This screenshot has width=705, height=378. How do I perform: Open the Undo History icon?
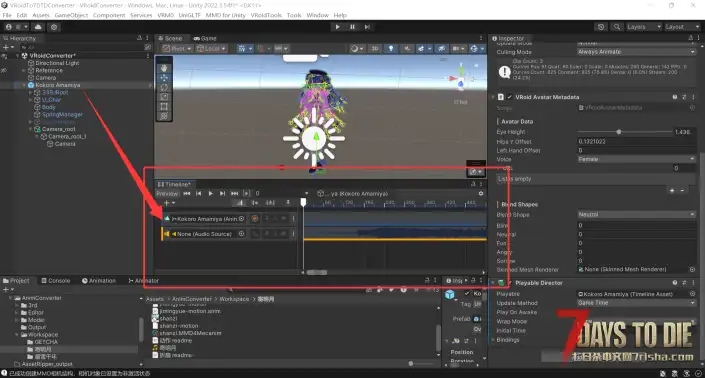(601, 27)
